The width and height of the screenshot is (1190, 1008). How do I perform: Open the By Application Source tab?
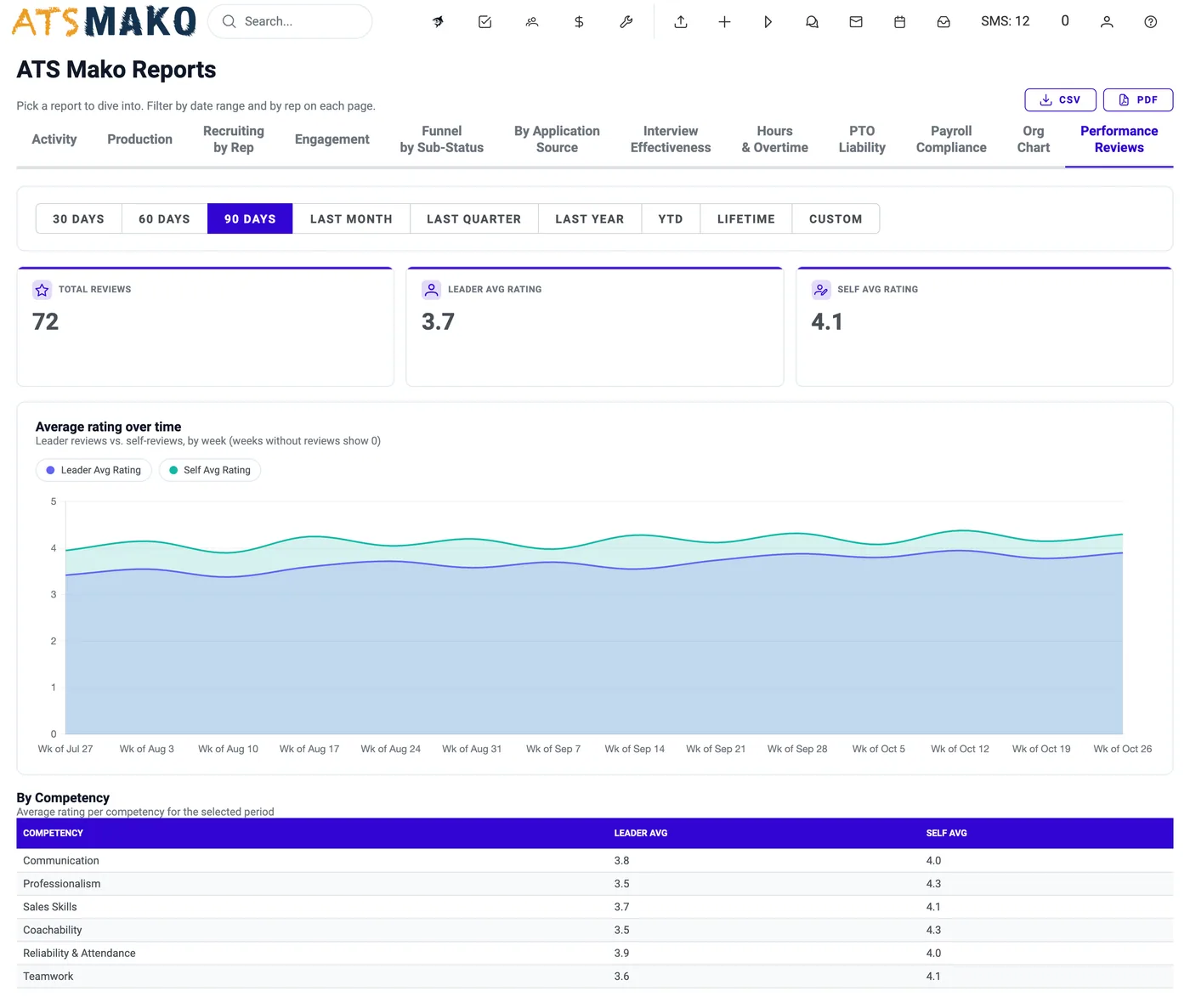pyautogui.click(x=557, y=139)
